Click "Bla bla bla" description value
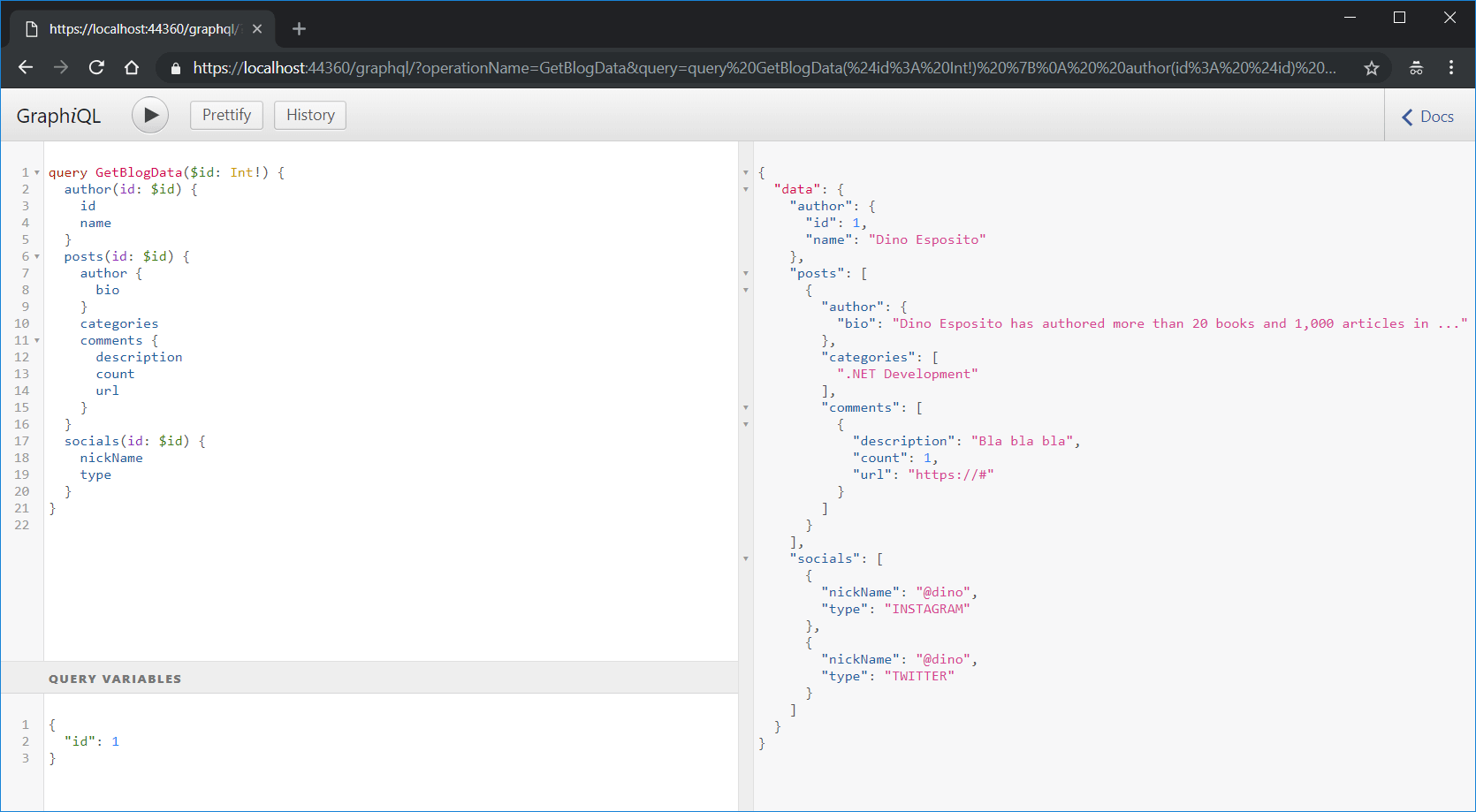 1022,441
